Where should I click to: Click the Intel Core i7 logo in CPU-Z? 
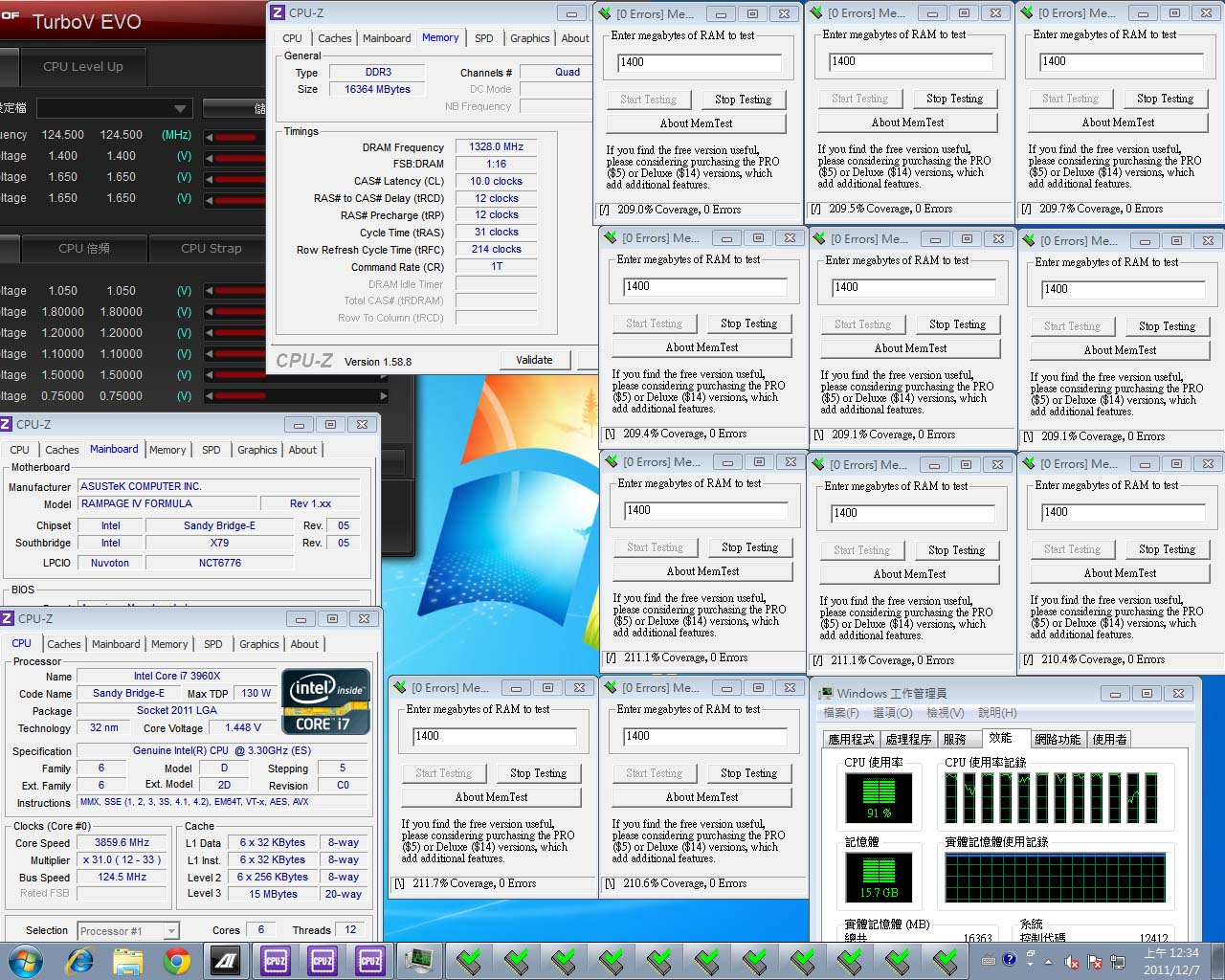tap(325, 702)
